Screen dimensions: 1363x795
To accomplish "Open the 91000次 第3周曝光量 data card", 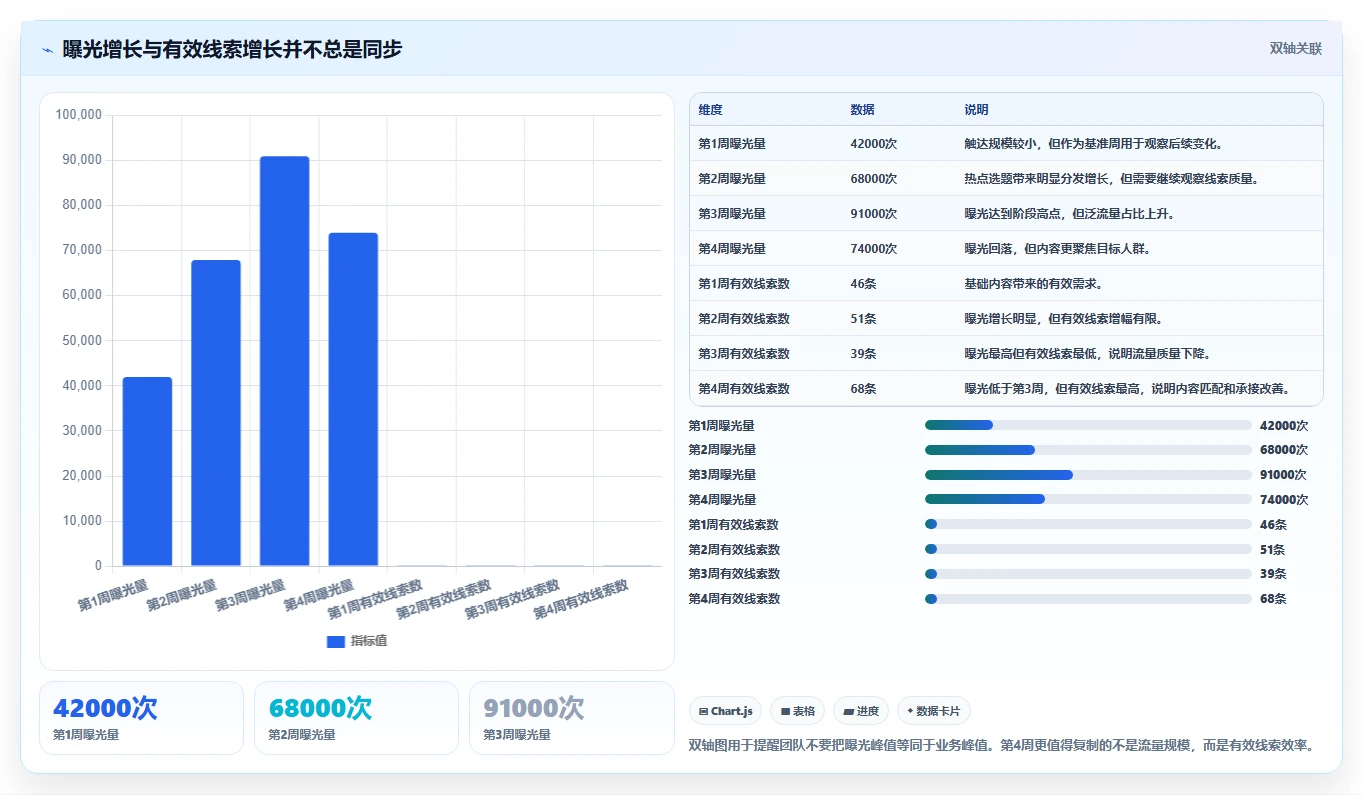I will (x=572, y=718).
